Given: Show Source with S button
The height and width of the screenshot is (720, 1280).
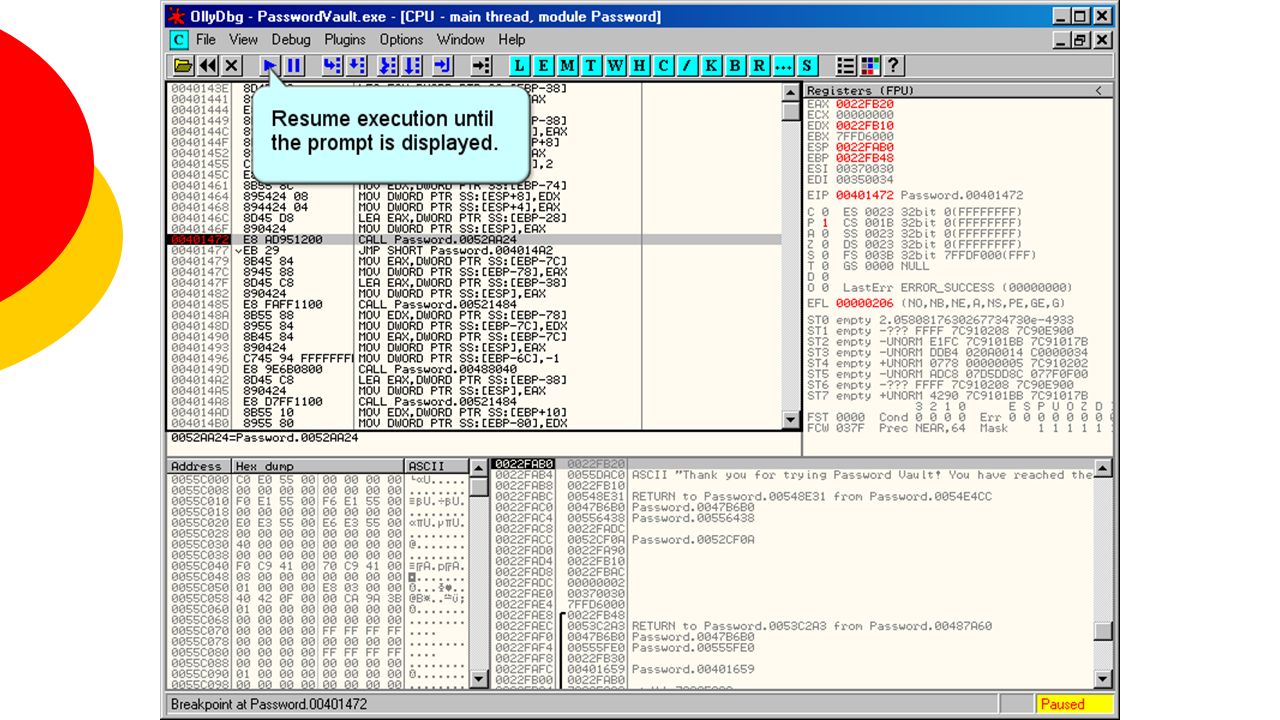Looking at the screenshot, I should 807,66.
